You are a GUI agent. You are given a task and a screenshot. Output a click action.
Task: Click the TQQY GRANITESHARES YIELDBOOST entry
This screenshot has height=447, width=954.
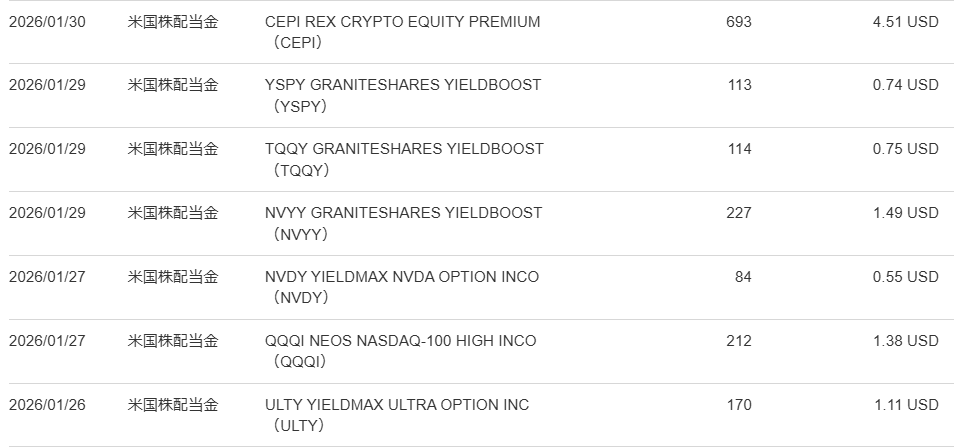[x=404, y=149]
